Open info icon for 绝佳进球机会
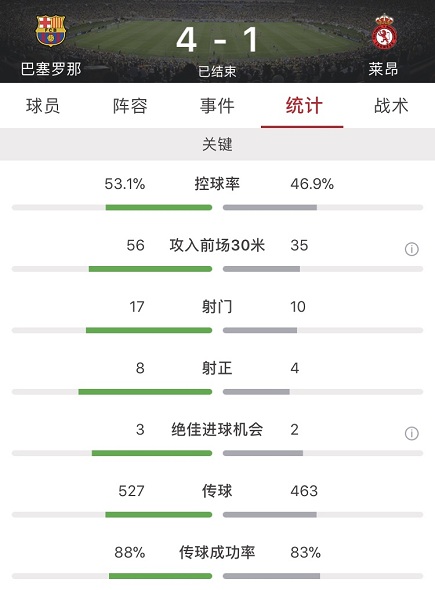This screenshot has width=435, height=590. click(x=412, y=433)
